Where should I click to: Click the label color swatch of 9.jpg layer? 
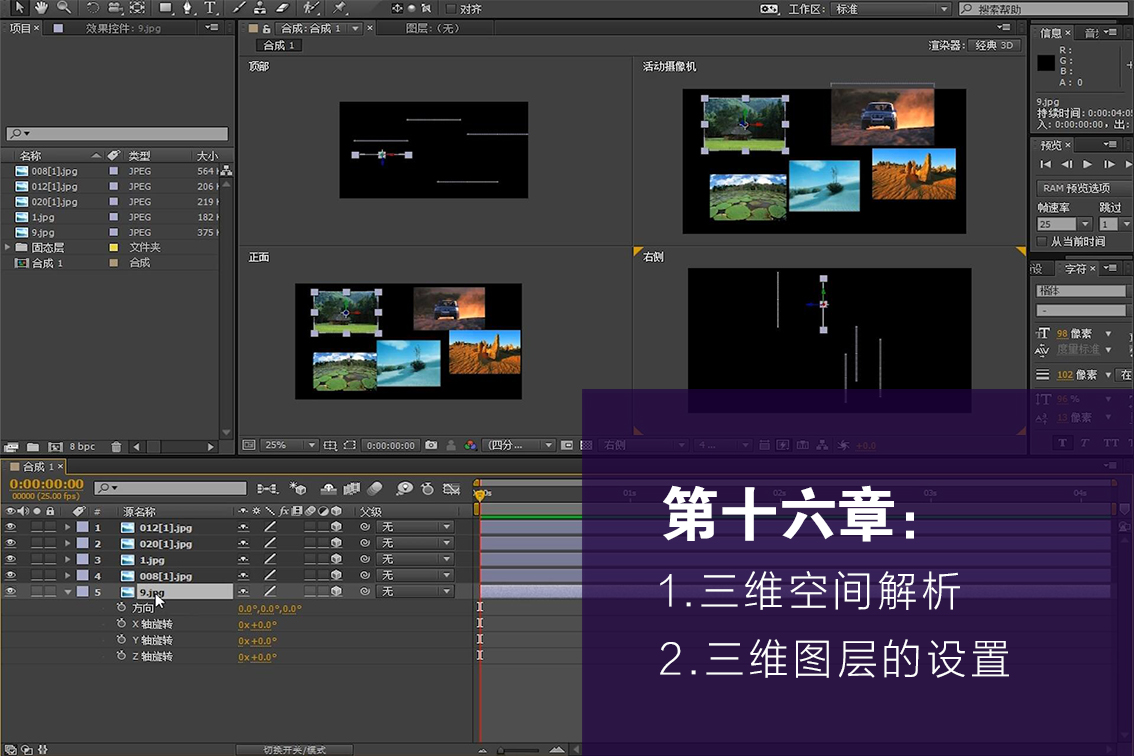[x=82, y=592]
